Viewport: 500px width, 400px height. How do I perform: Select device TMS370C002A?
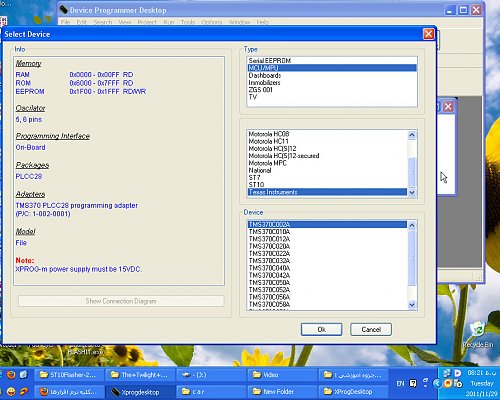pyautogui.click(x=328, y=225)
